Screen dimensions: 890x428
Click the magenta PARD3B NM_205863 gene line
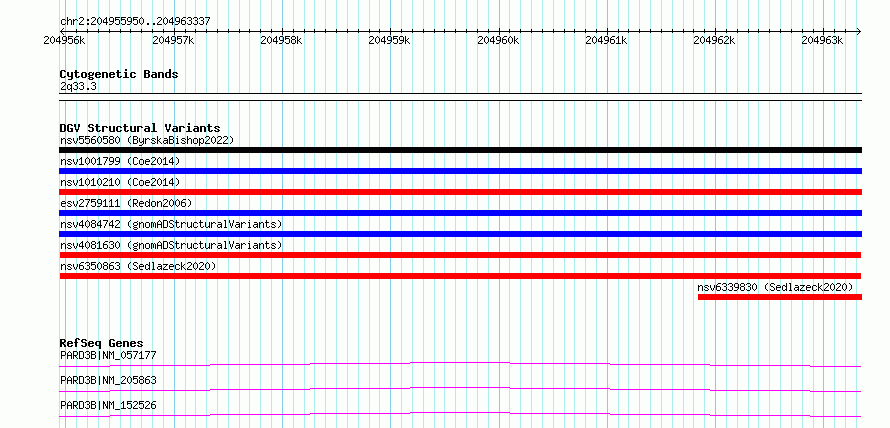click(460, 389)
